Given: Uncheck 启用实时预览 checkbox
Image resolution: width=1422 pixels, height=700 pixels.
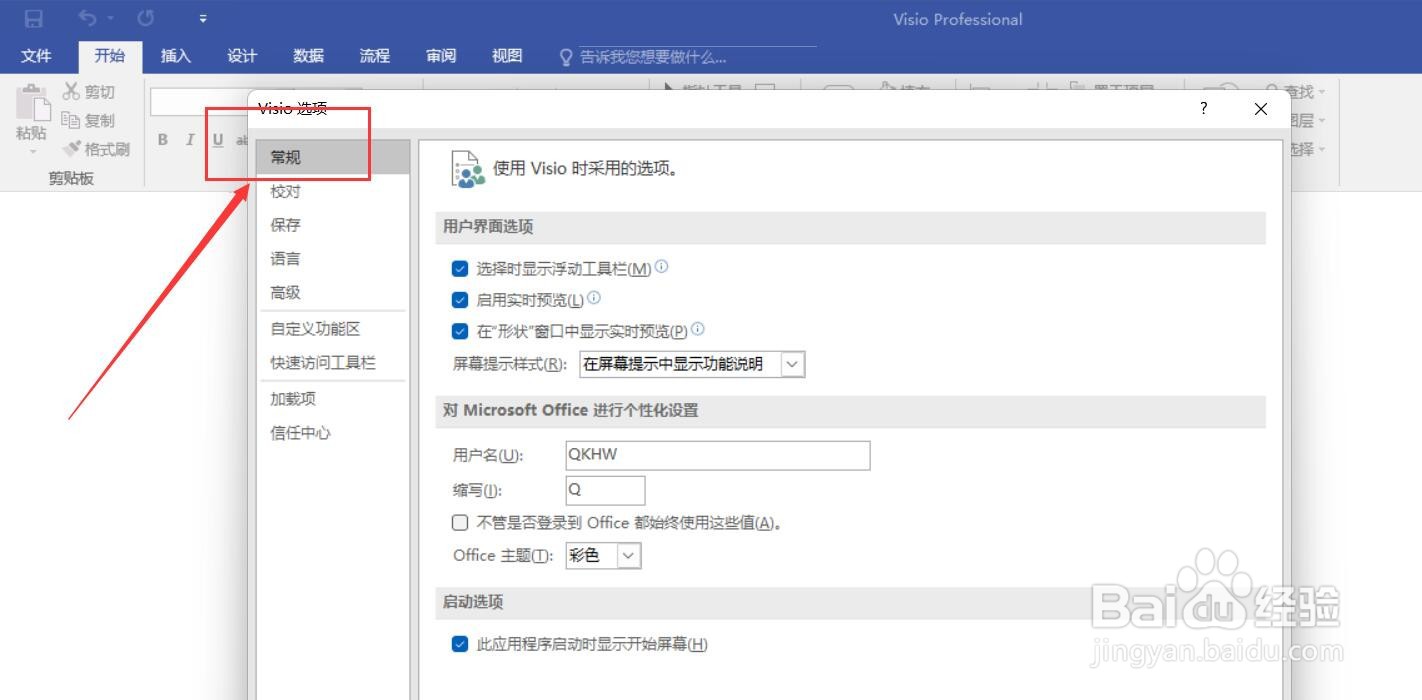Looking at the screenshot, I should (460, 300).
